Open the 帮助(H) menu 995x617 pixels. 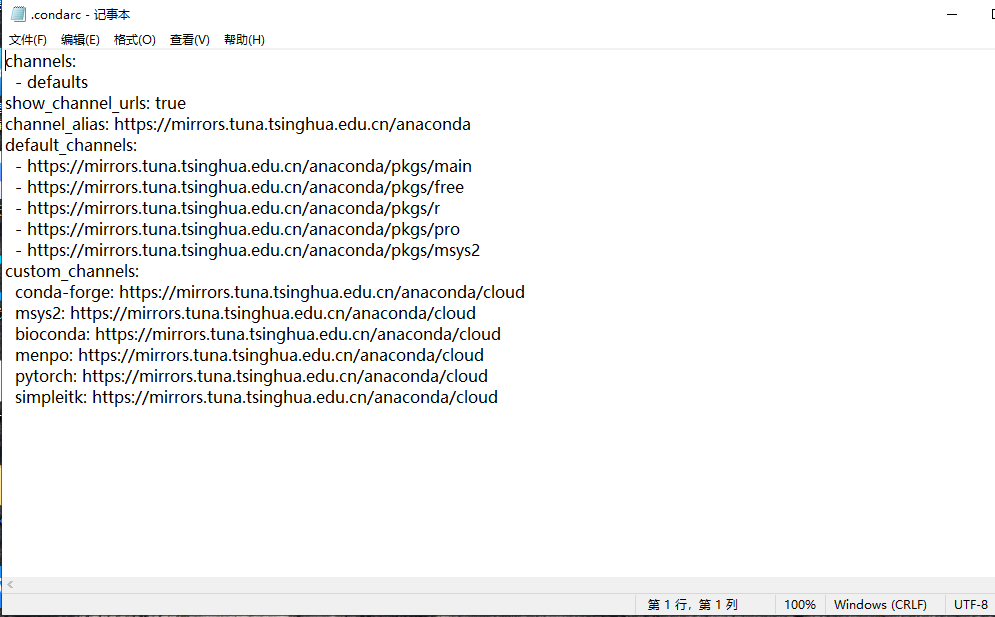pos(244,40)
